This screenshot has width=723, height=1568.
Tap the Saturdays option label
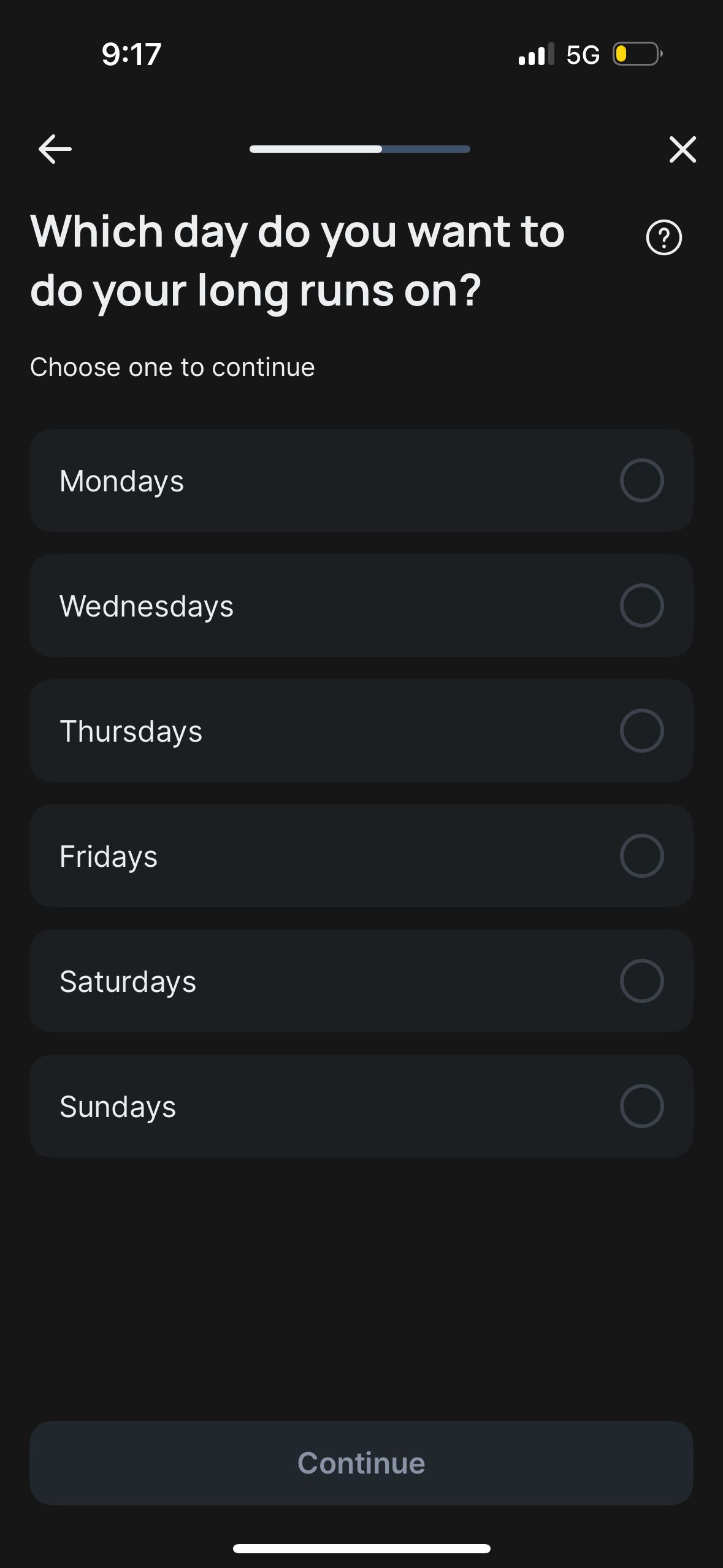[128, 982]
